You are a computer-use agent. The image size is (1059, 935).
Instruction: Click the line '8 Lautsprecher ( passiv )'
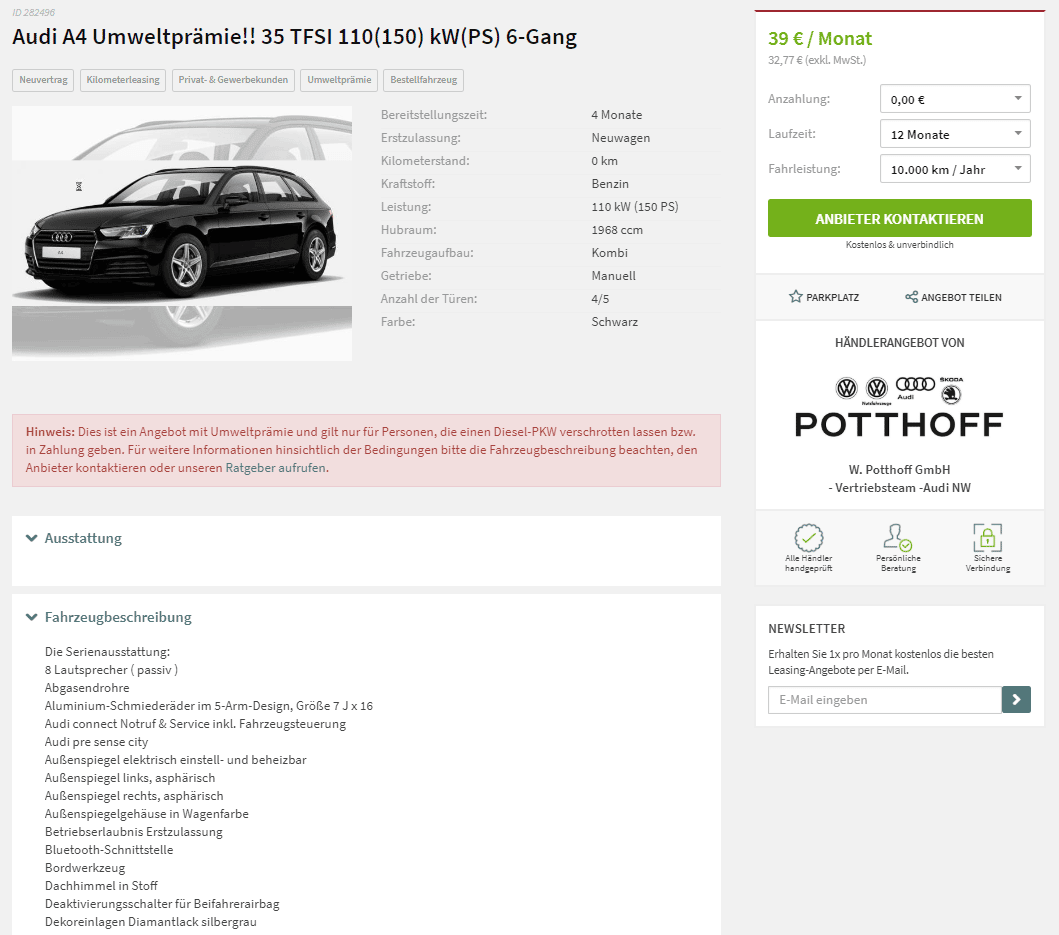click(111, 669)
